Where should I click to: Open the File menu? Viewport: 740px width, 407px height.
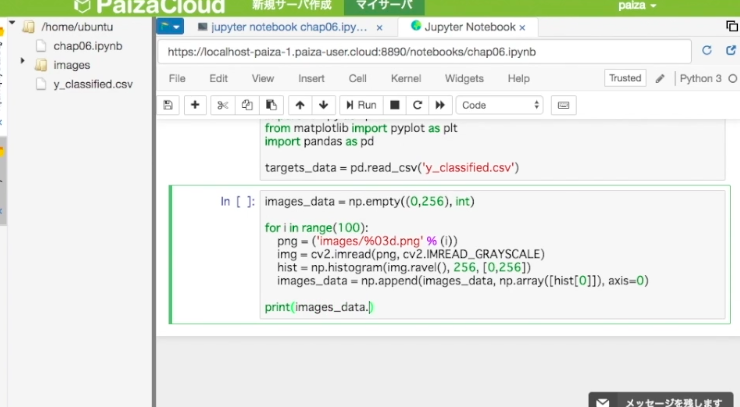177,78
